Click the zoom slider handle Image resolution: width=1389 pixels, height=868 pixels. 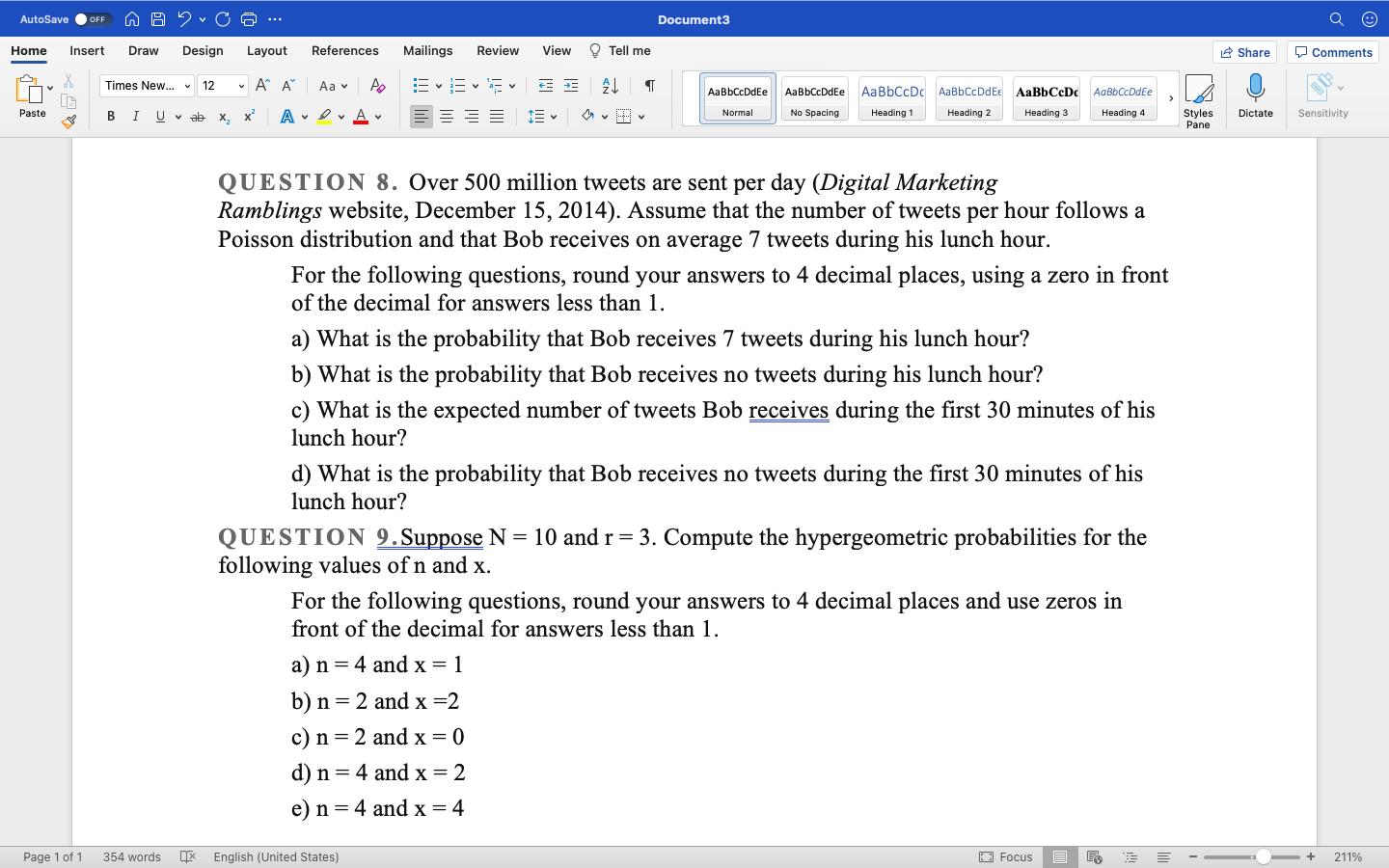(1263, 856)
